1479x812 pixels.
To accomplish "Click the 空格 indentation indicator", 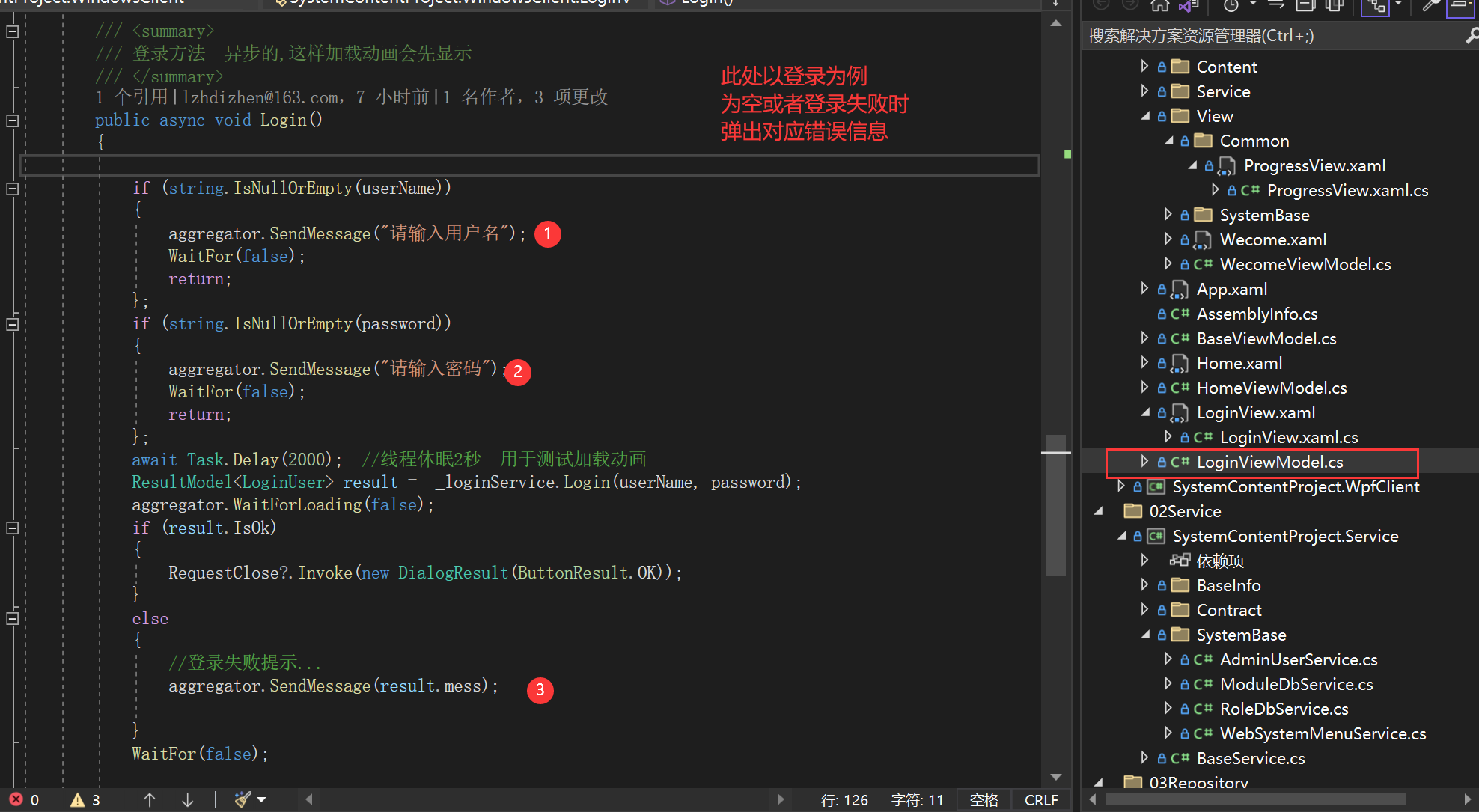I will pos(984,800).
